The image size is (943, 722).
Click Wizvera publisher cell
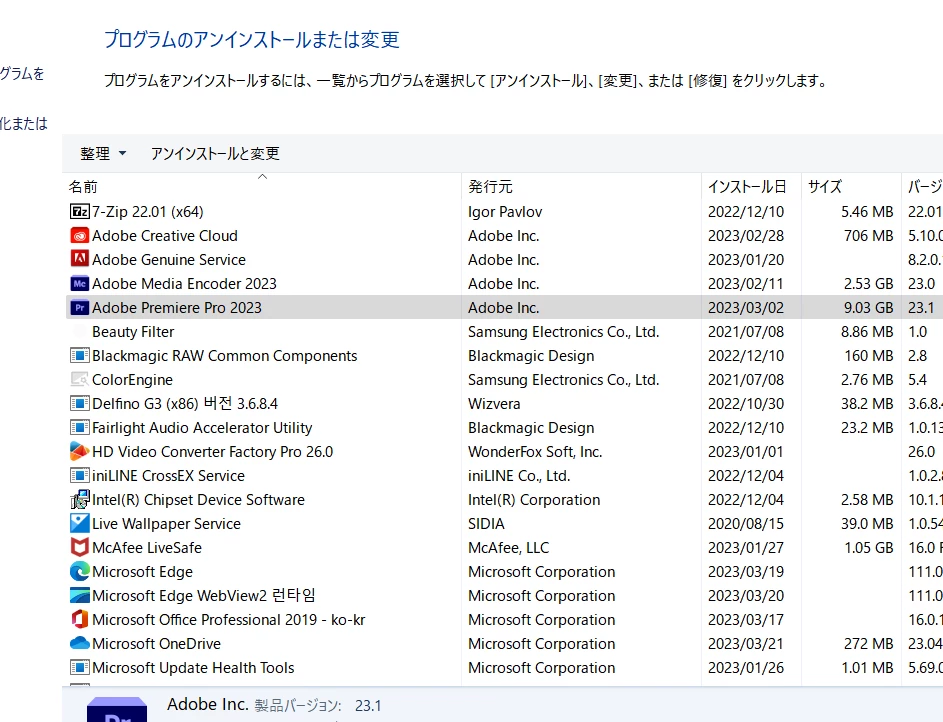tap(494, 404)
